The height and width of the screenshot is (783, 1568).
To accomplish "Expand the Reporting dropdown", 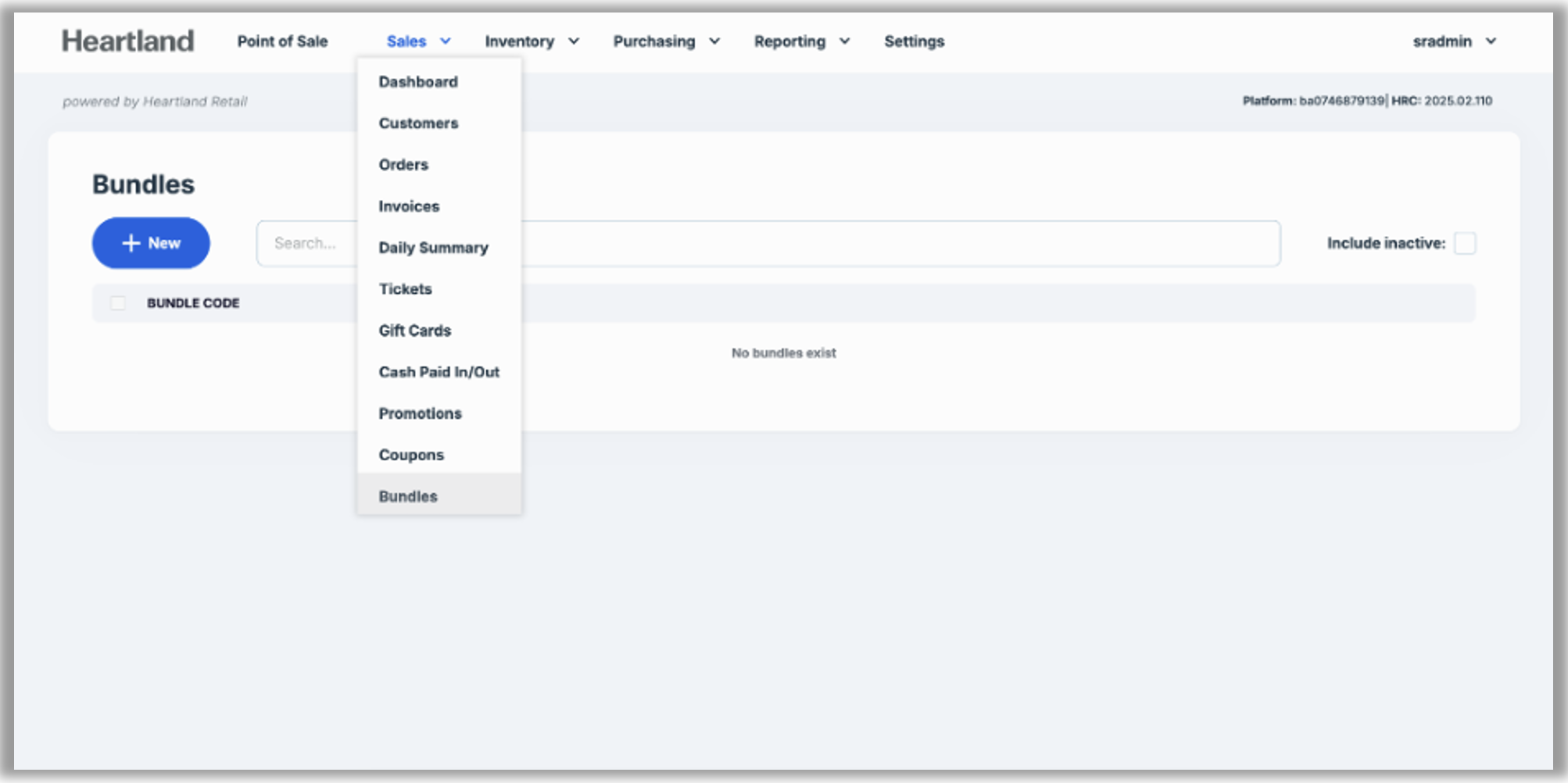I will (x=801, y=41).
